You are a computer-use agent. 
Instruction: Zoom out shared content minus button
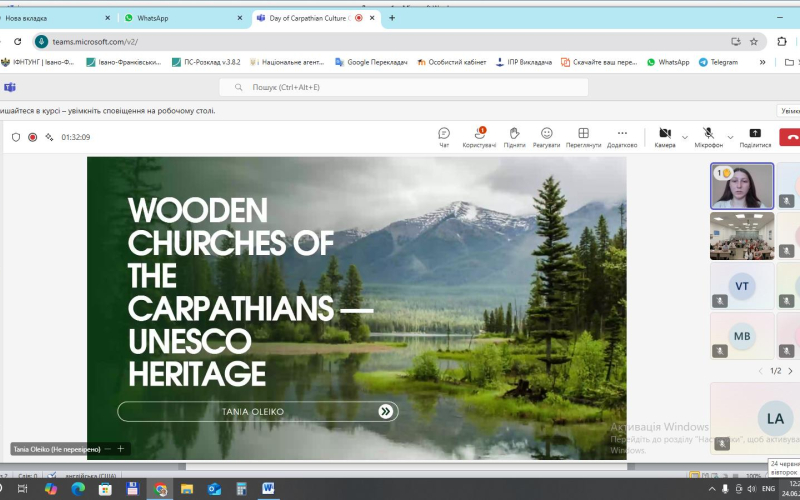(108, 449)
